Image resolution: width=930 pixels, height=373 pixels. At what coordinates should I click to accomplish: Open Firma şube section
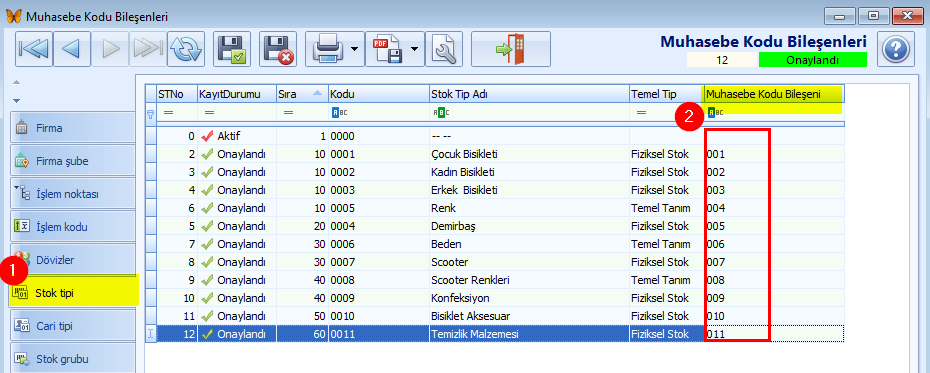click(72, 161)
